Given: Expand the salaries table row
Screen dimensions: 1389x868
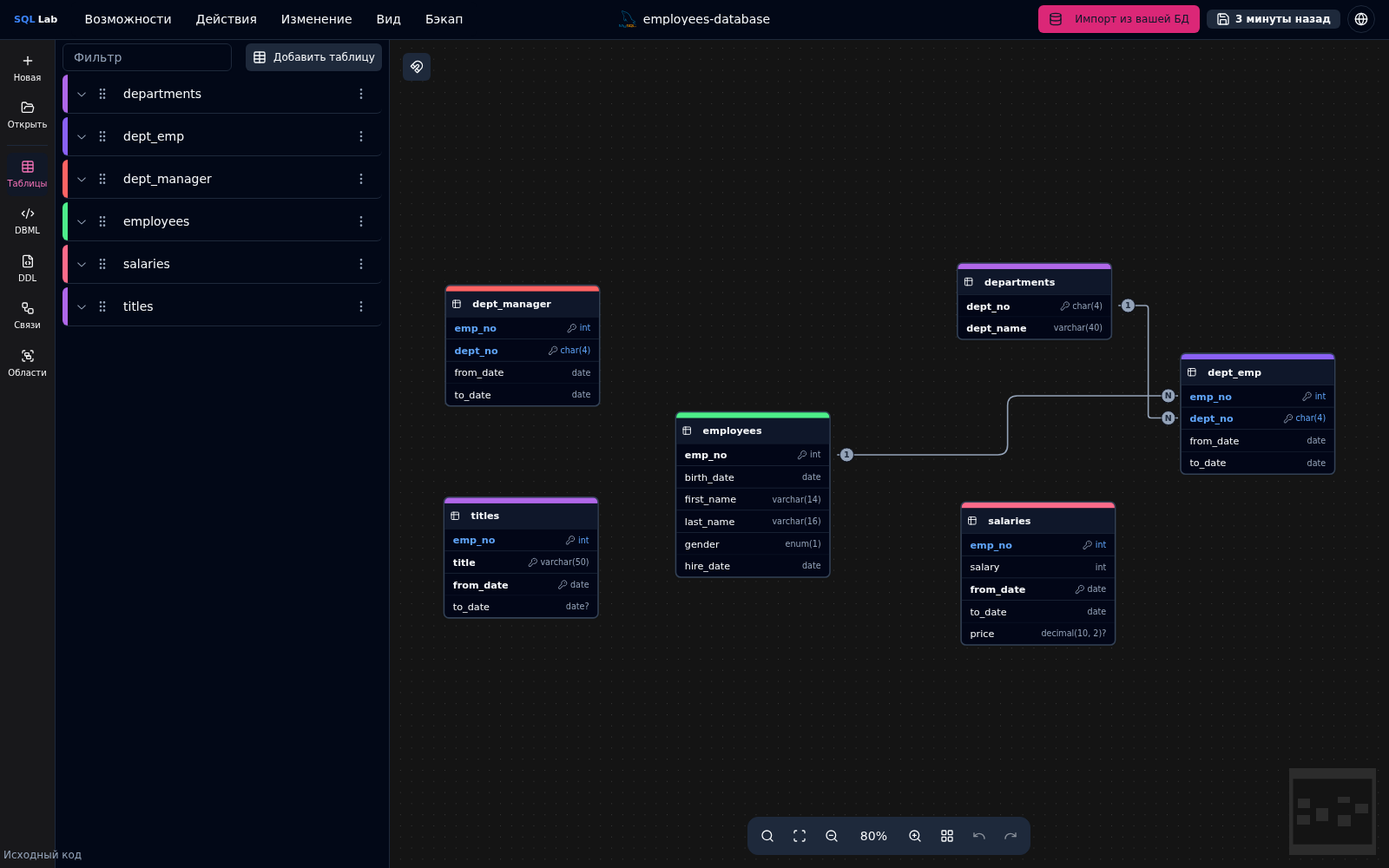Looking at the screenshot, I should [x=82, y=264].
